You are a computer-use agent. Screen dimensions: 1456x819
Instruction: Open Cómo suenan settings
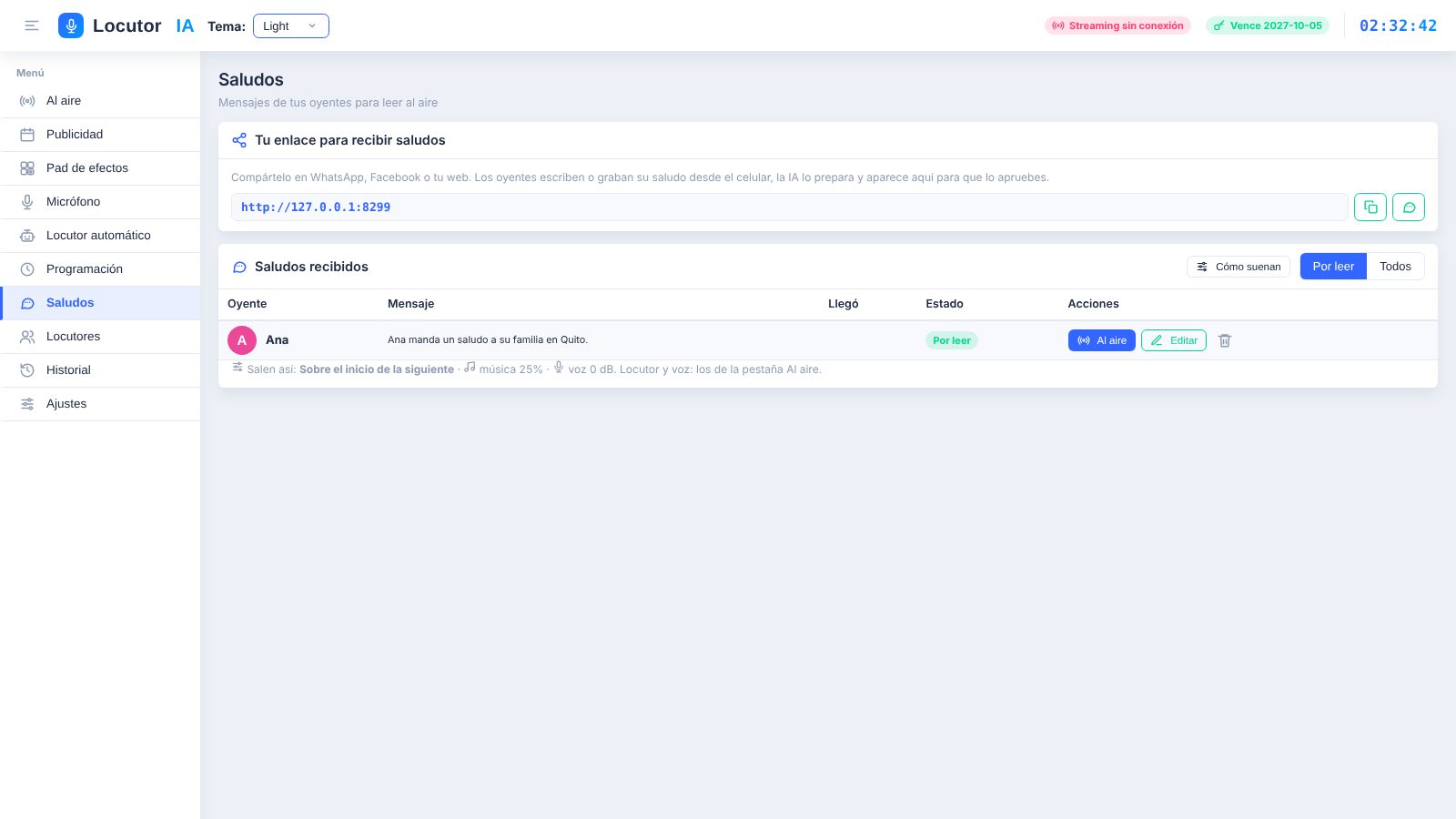click(1239, 267)
